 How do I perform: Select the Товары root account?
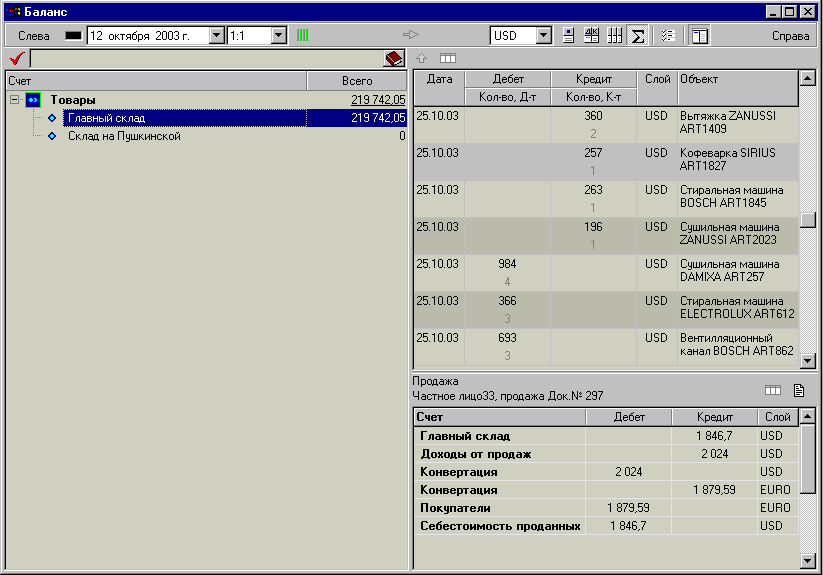click(x=73, y=100)
